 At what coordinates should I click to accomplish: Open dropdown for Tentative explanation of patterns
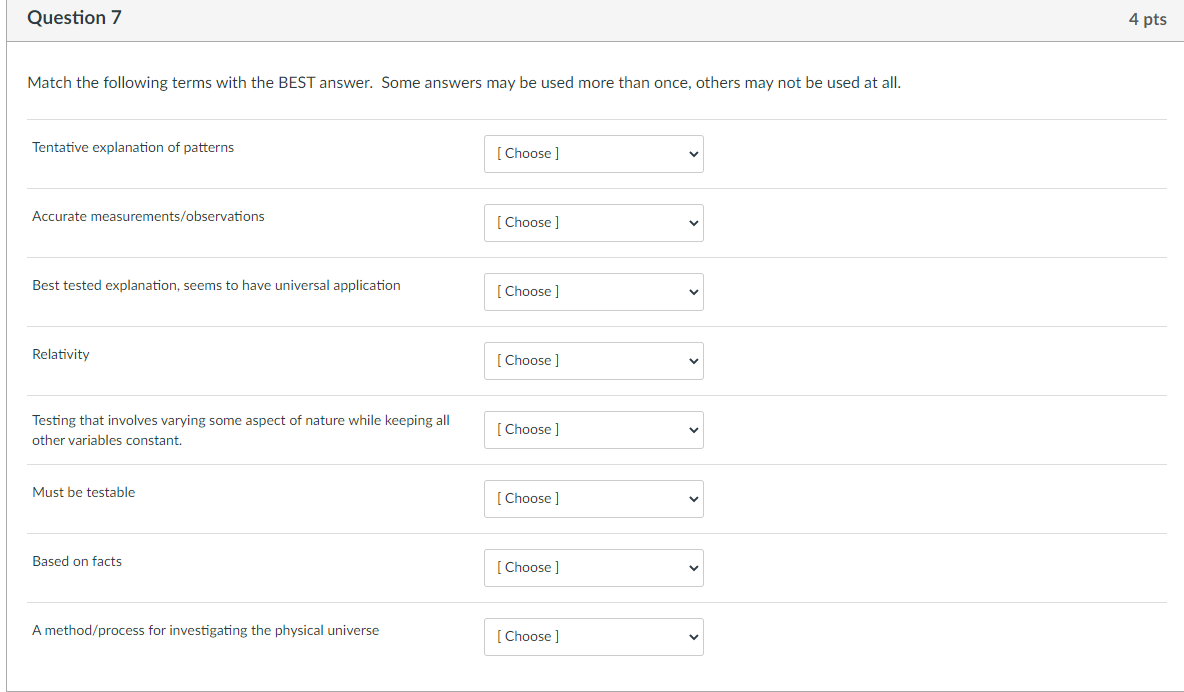click(x=594, y=154)
